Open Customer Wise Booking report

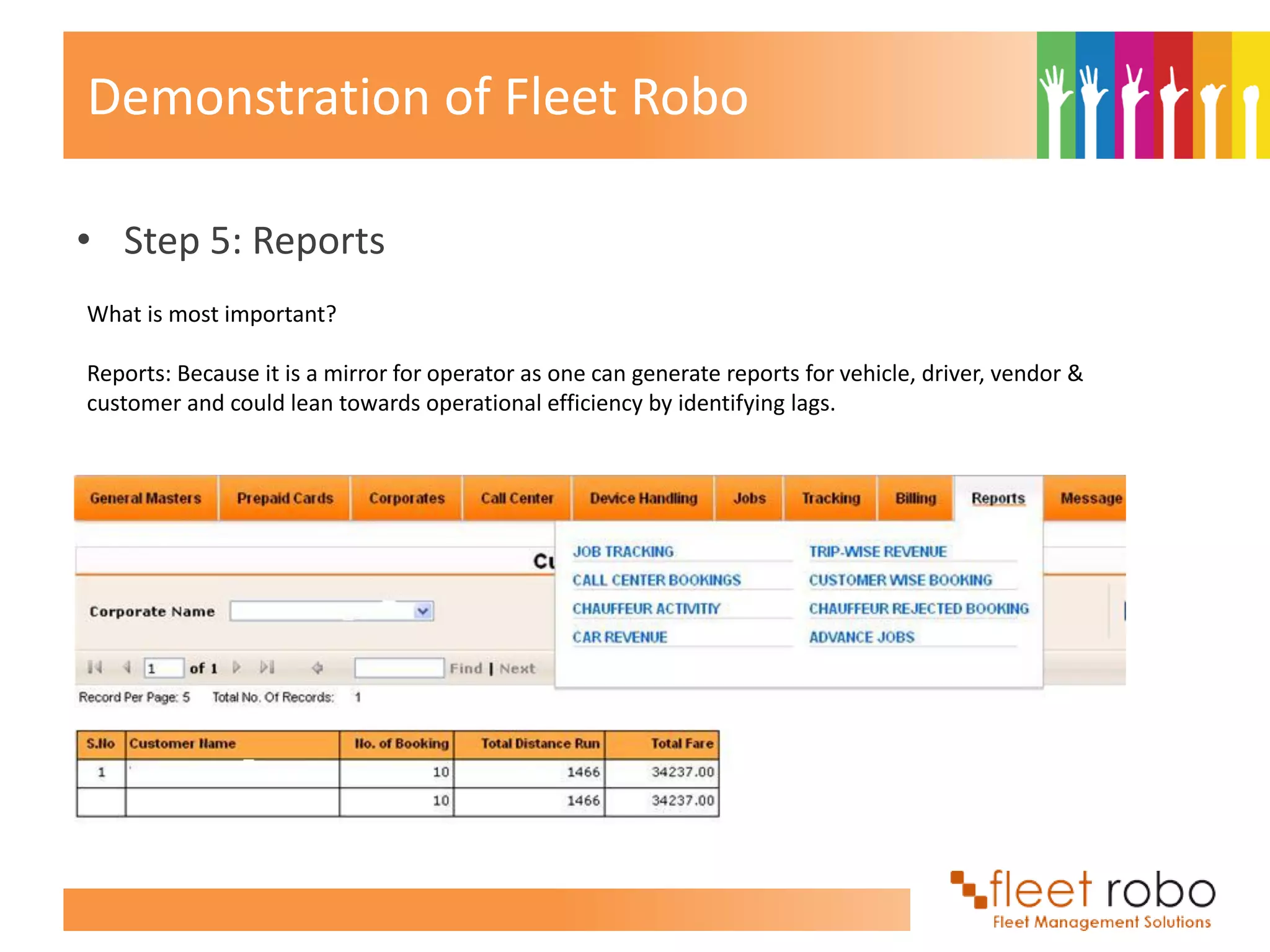[x=900, y=580]
